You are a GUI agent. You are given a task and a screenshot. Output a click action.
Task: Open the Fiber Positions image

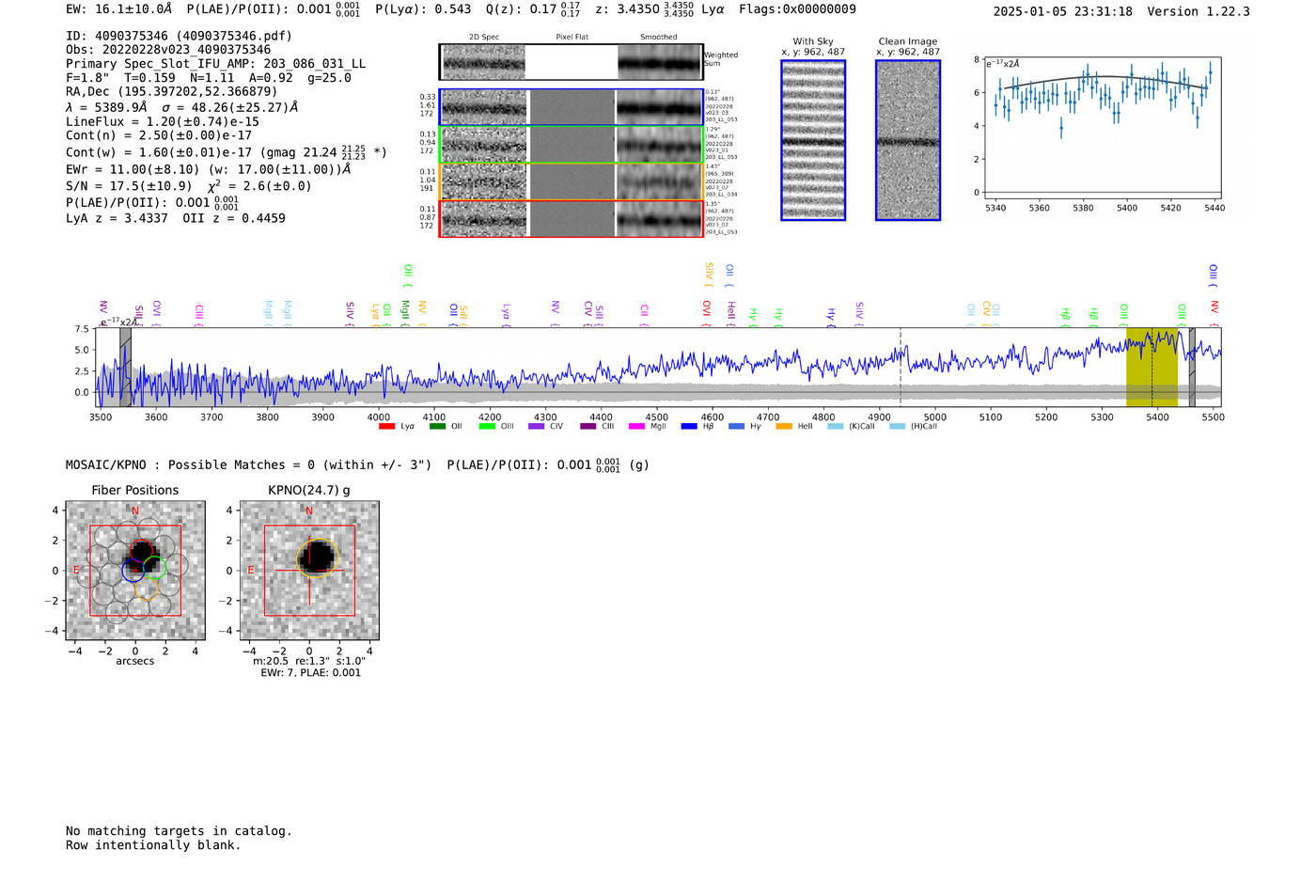pos(135,571)
